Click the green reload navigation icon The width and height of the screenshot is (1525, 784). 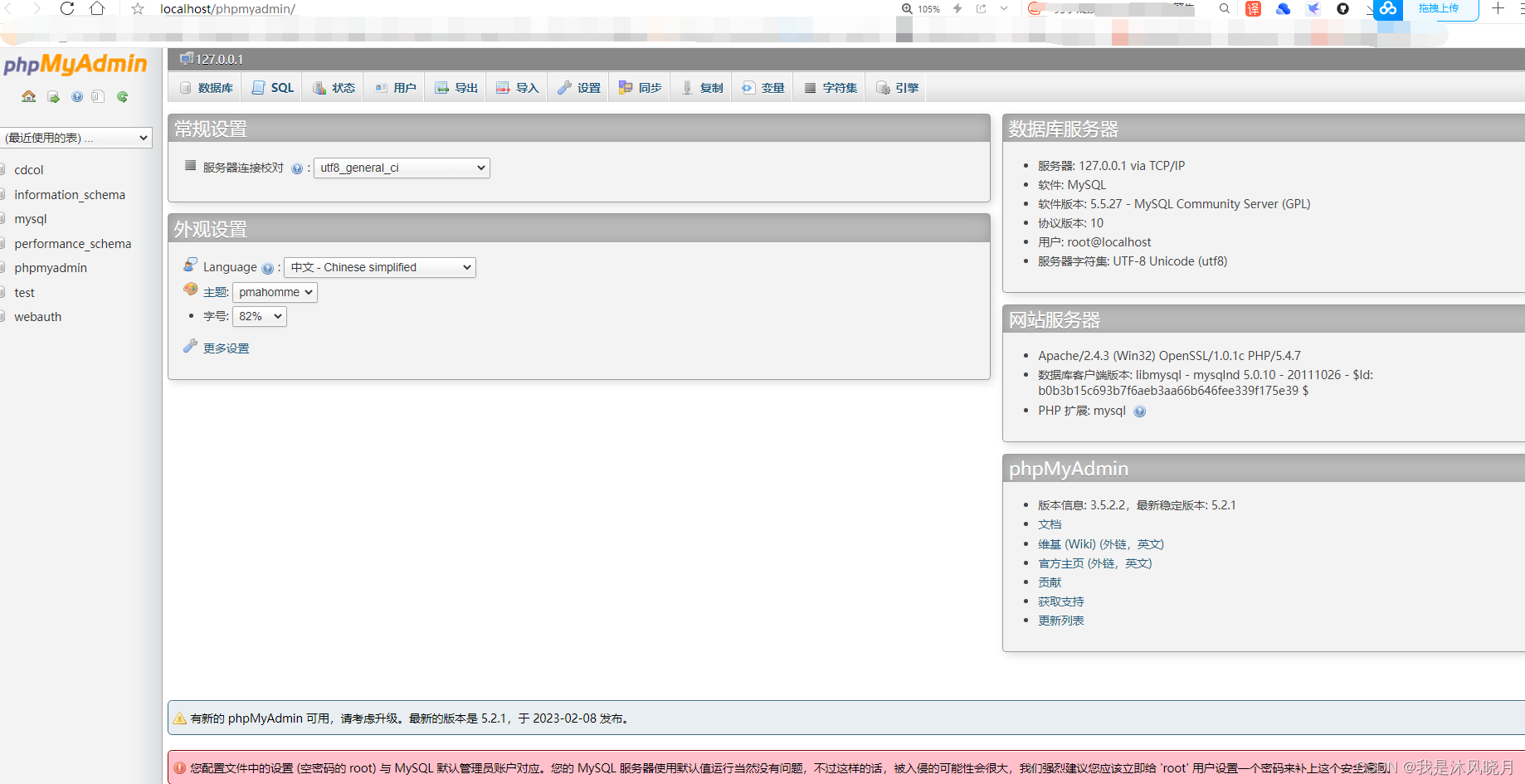(123, 96)
